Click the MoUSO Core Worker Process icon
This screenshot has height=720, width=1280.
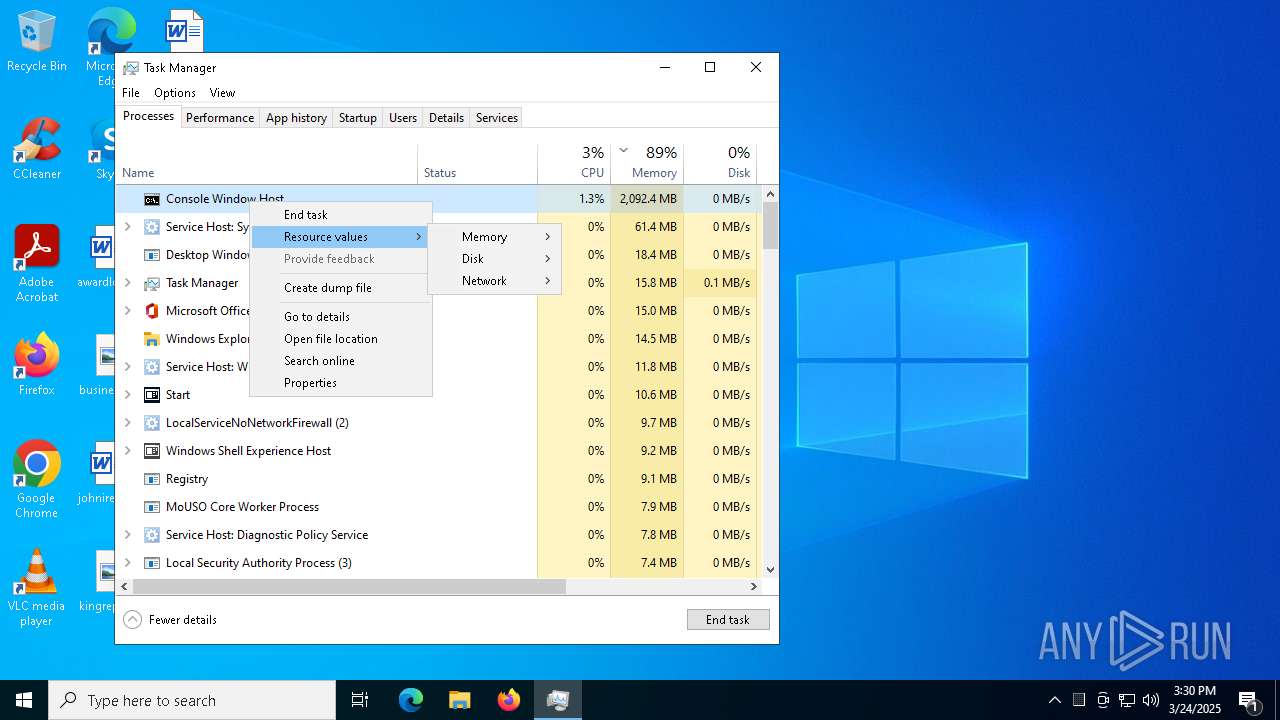tap(152, 507)
